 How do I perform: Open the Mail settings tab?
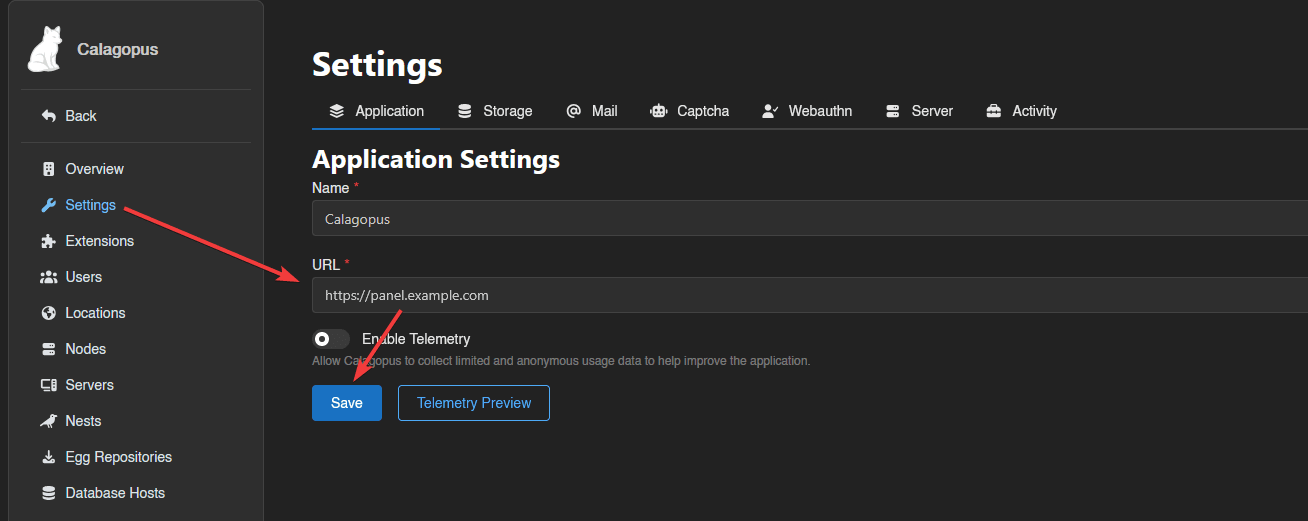point(592,111)
